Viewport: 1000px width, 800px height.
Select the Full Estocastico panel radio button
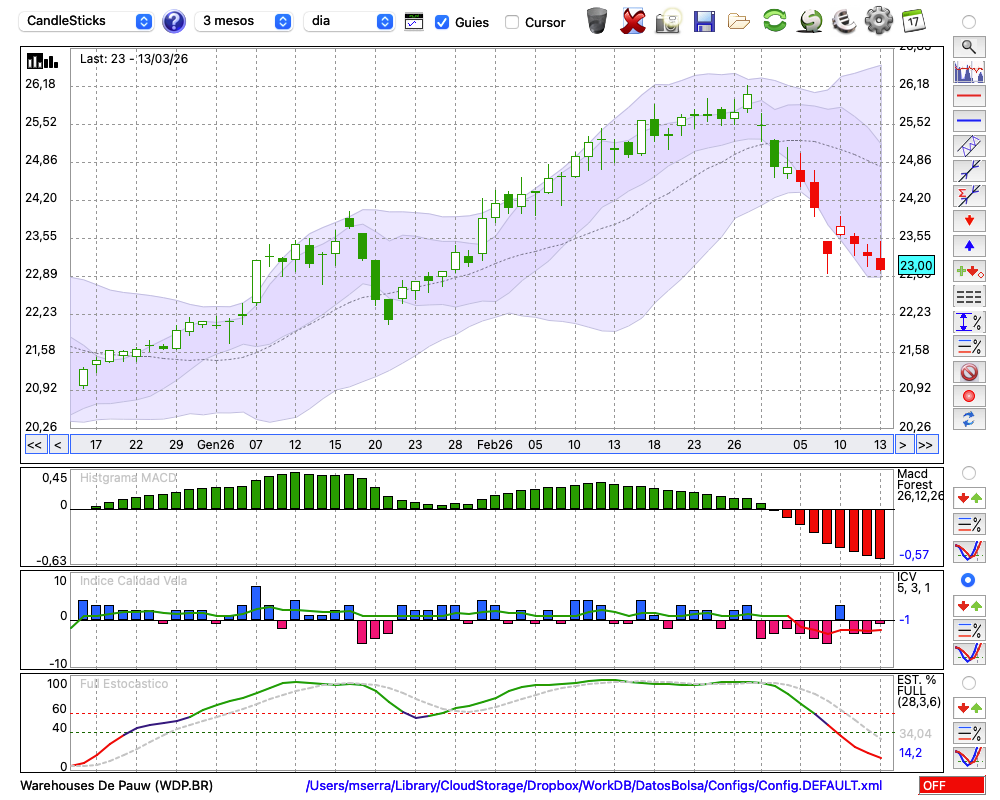tap(969, 683)
